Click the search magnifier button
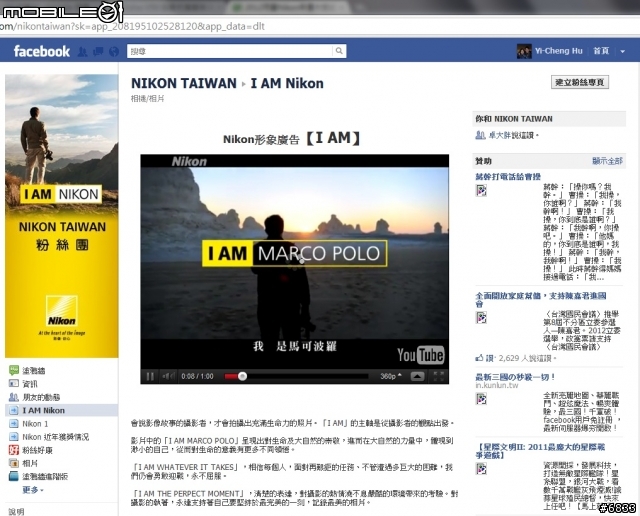640x516 pixels. pyautogui.click(x=339, y=51)
